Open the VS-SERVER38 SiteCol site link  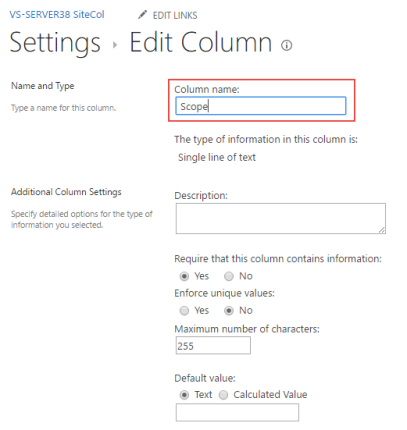click(x=57, y=15)
